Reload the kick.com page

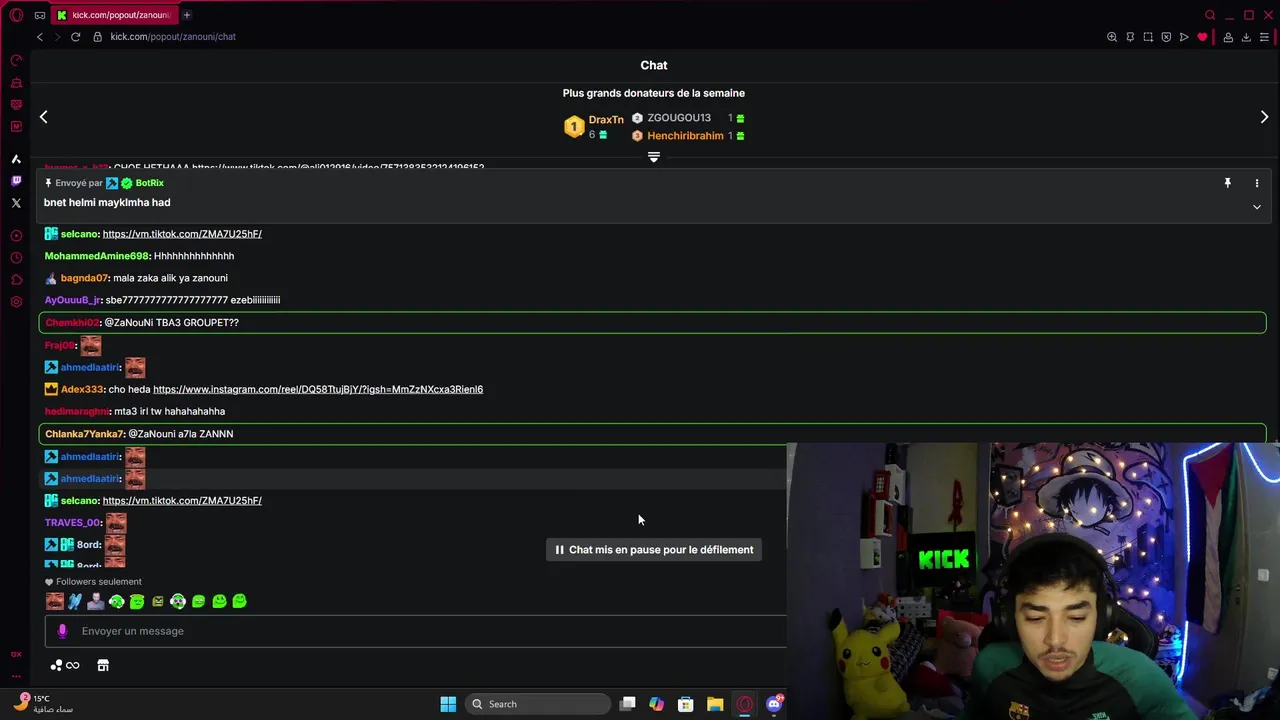pos(75,37)
